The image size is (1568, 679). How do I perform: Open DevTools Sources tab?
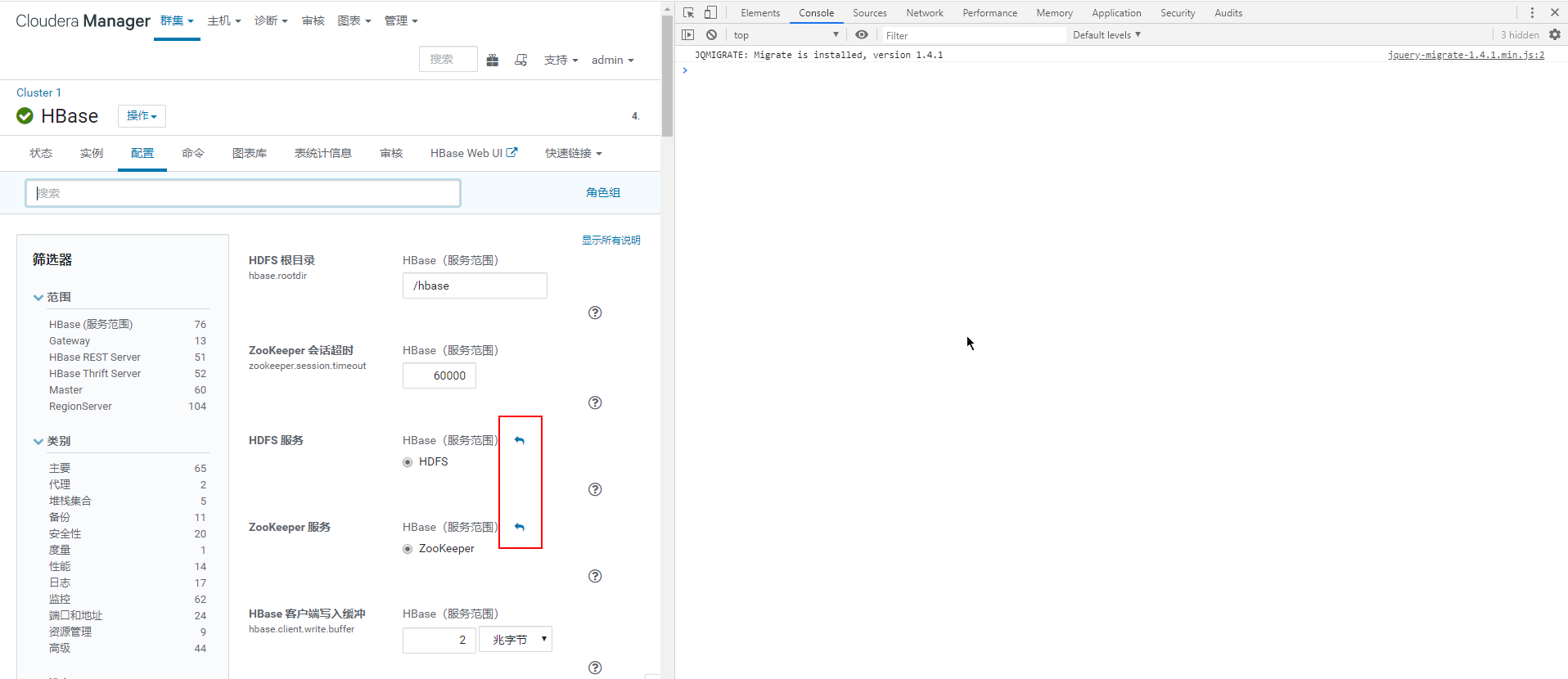[870, 12]
